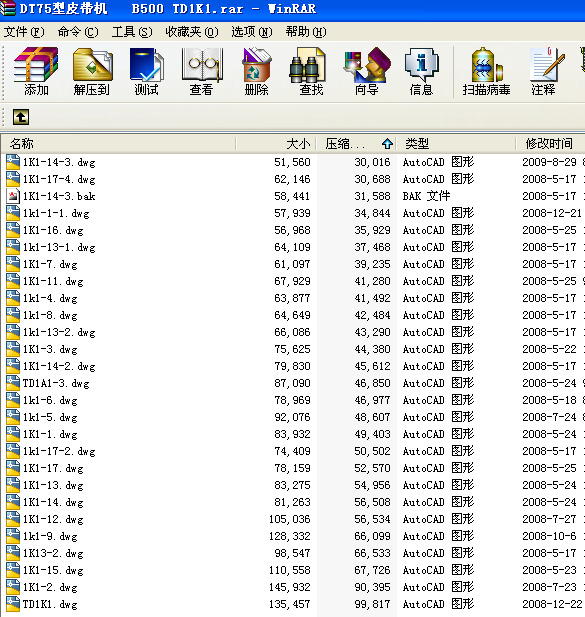Screen dimensions: 585x617
Task: Select file 1K1-13.dwg
Action: (x=53, y=485)
